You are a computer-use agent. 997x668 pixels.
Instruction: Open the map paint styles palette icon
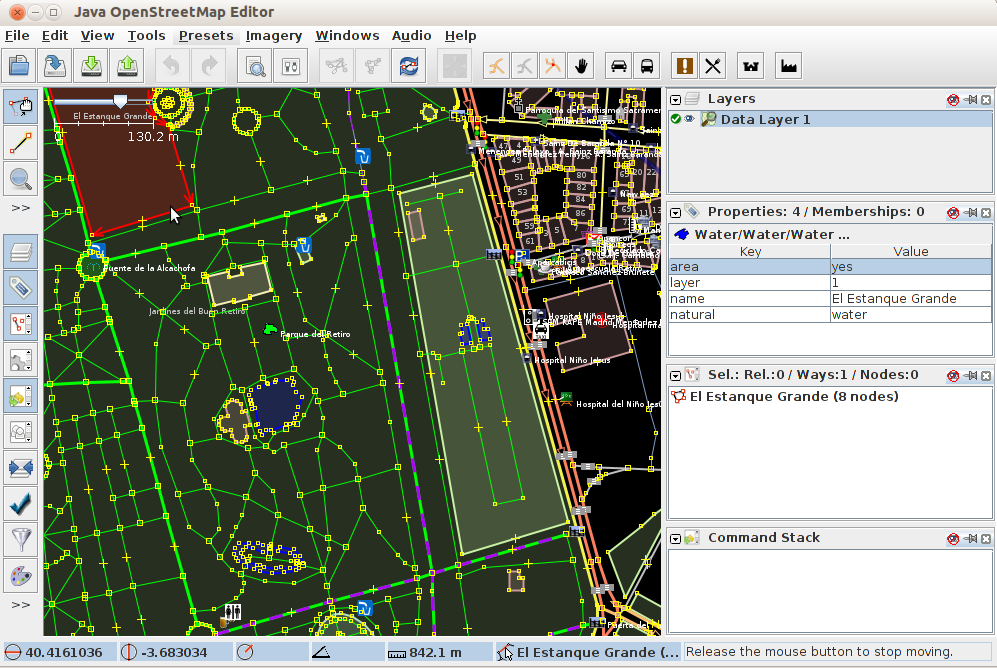21,577
